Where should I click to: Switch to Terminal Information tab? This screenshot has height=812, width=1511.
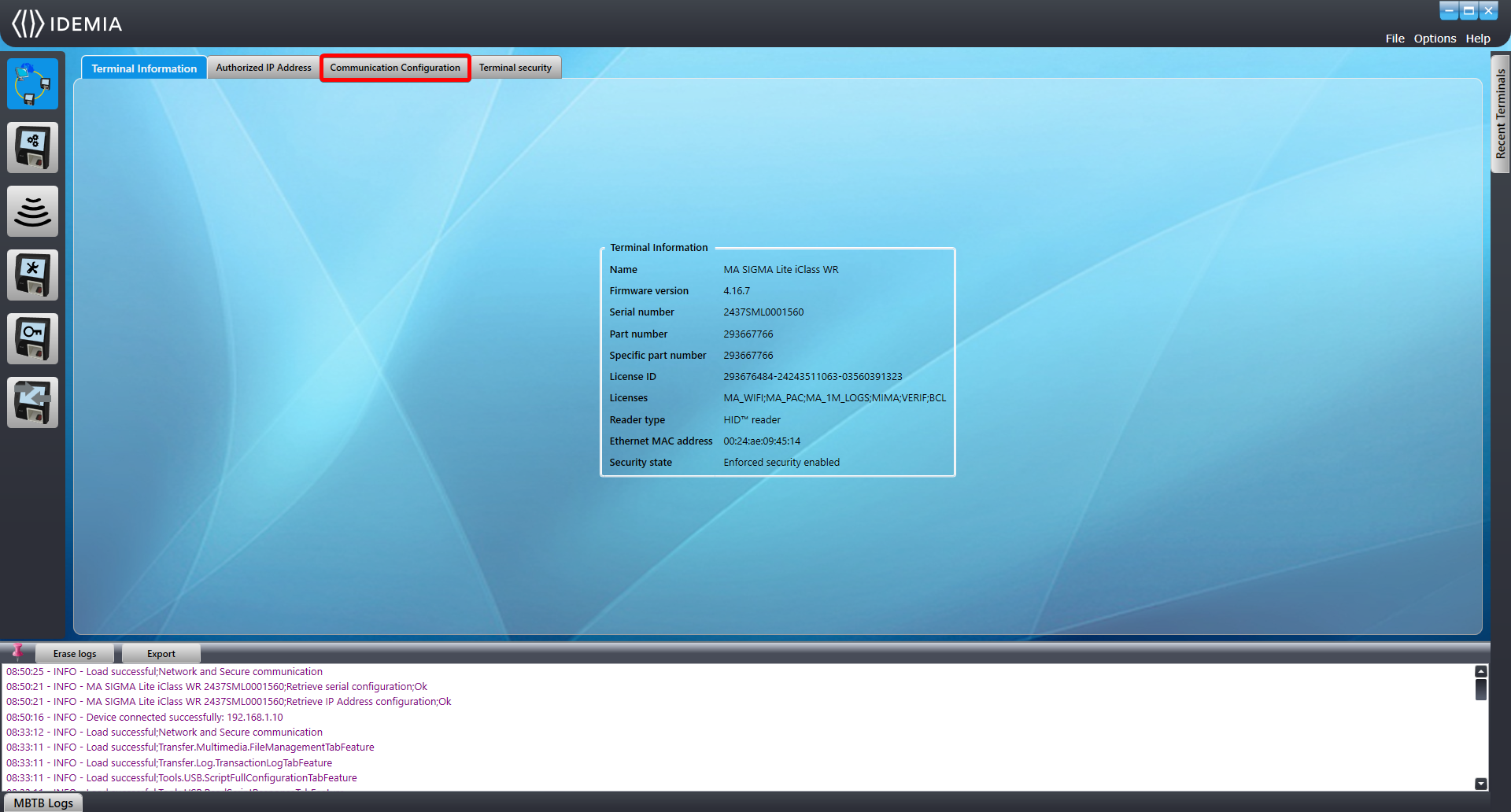(144, 68)
